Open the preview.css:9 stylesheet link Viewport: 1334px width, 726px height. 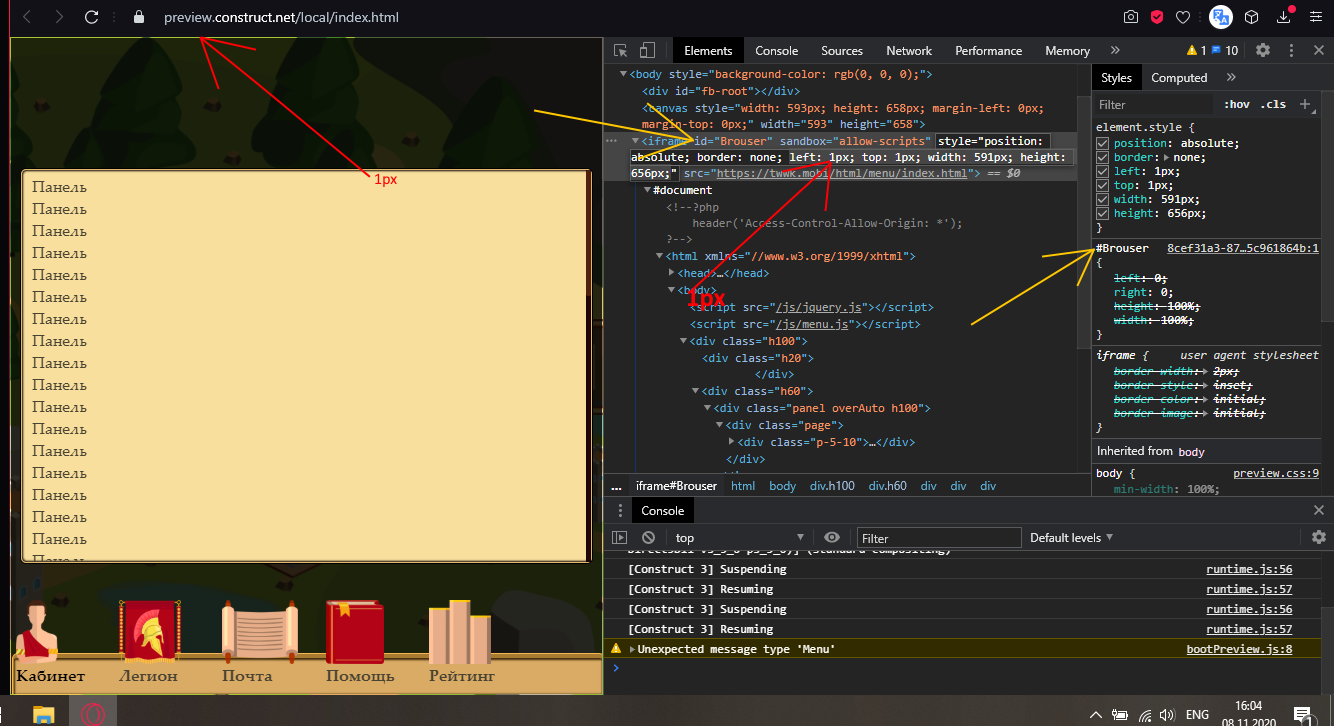(1276, 473)
